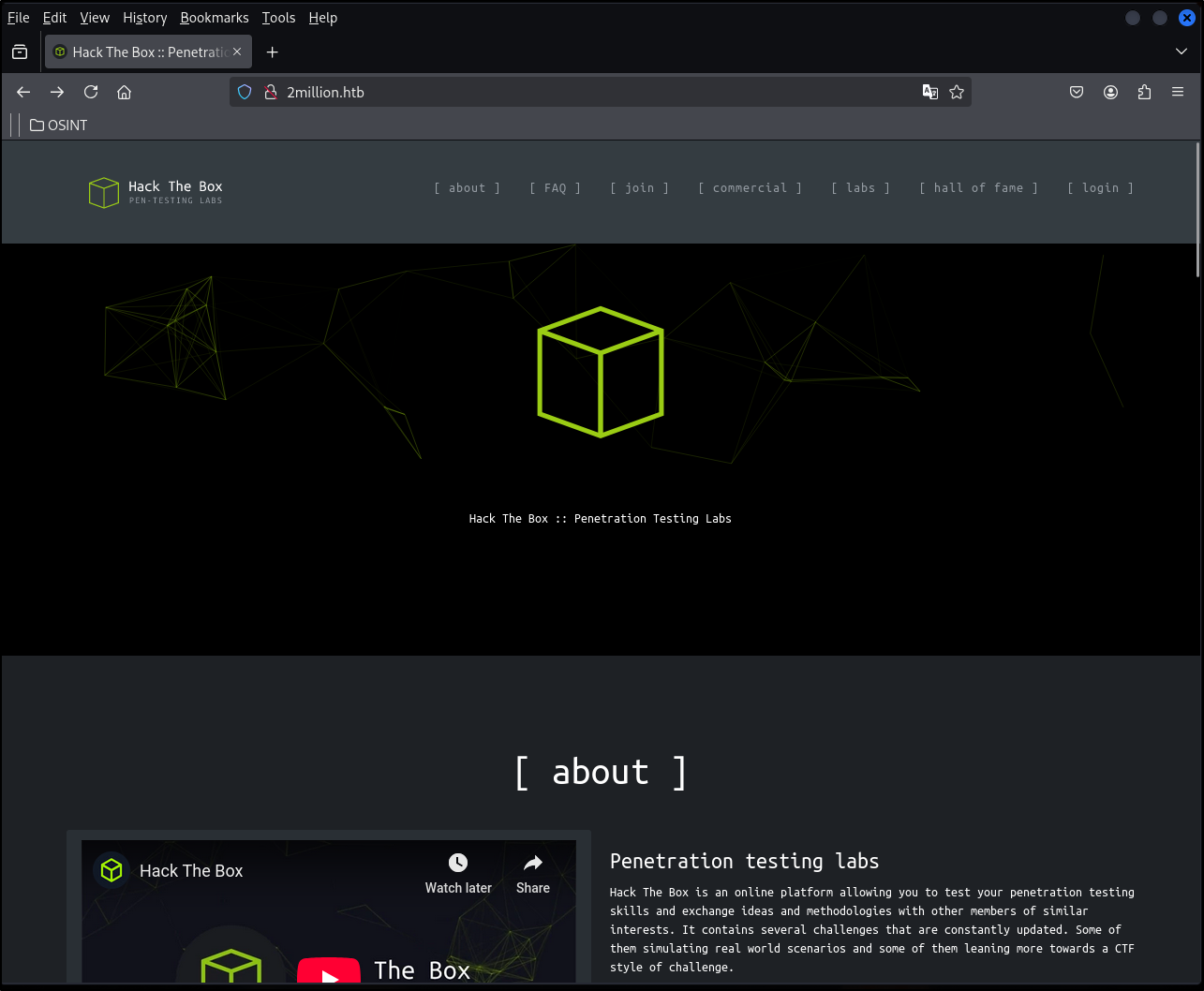Image resolution: width=1204 pixels, height=991 pixels.
Task: Open the File menu
Action: tap(19, 18)
